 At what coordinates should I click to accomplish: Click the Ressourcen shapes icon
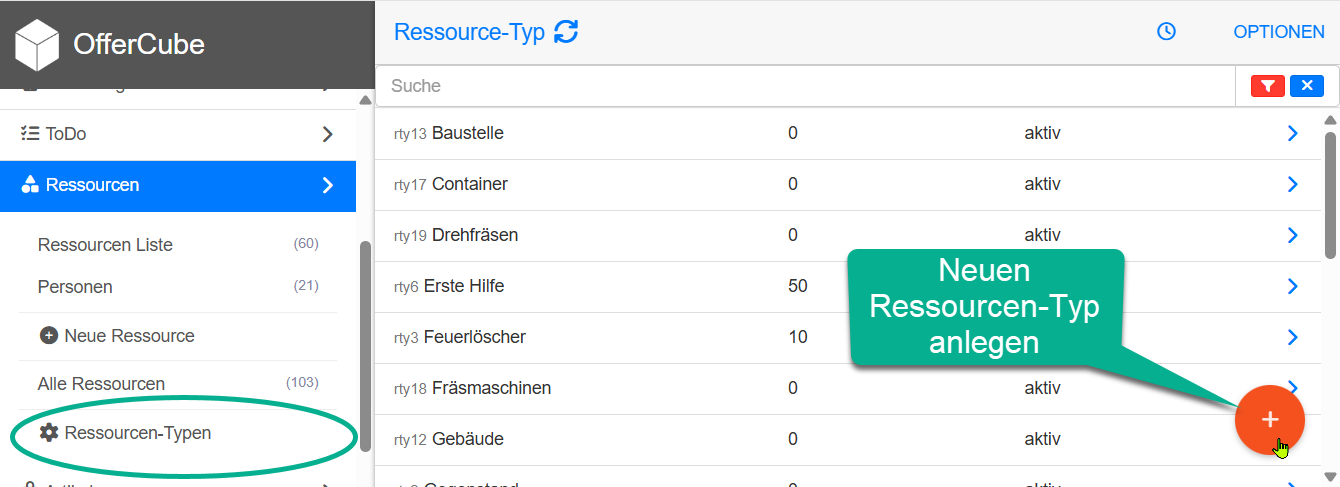pos(30,184)
